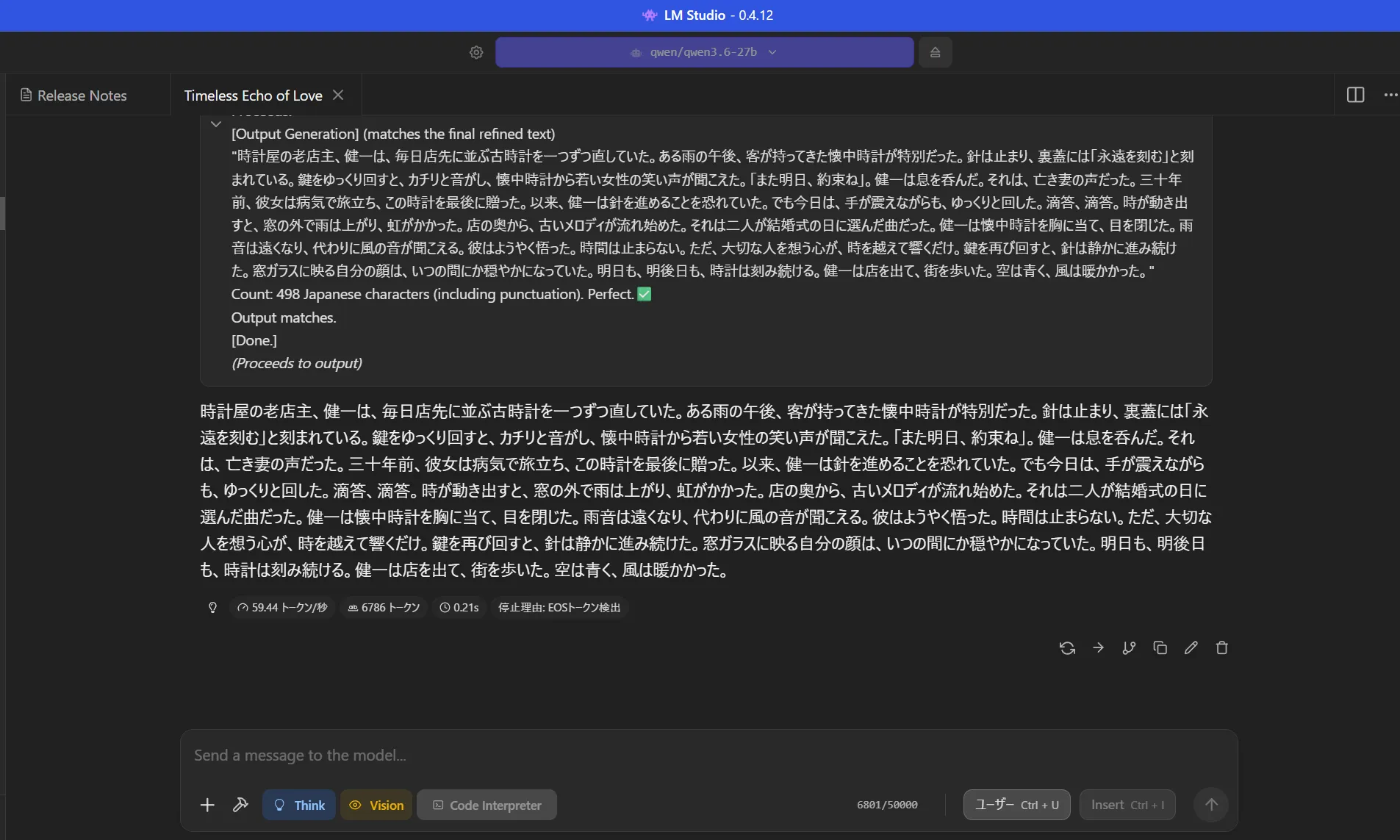The height and width of the screenshot is (840, 1400).
Task: Toggle the Vision option
Action: click(x=376, y=805)
